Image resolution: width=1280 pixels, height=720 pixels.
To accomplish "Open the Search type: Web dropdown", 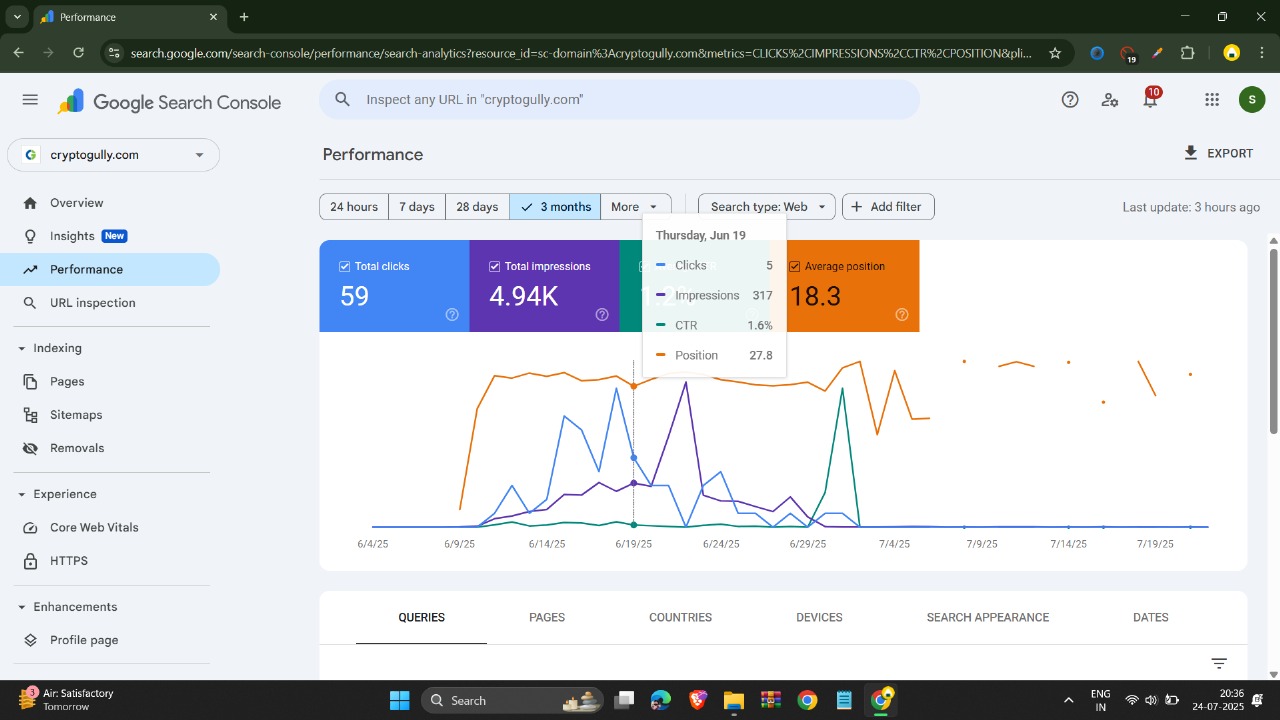I will 766,207.
